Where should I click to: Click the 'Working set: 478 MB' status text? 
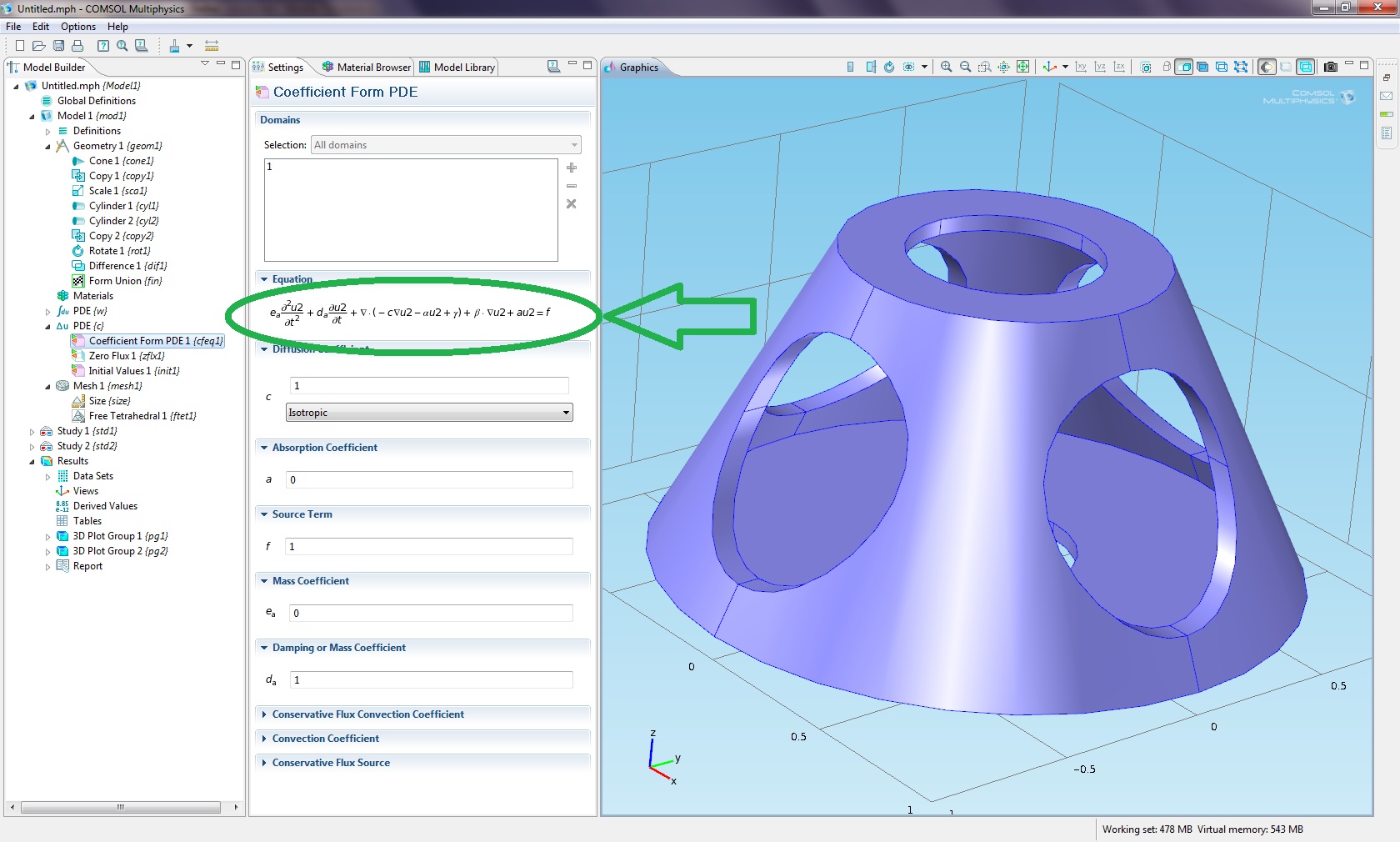coord(1147,829)
